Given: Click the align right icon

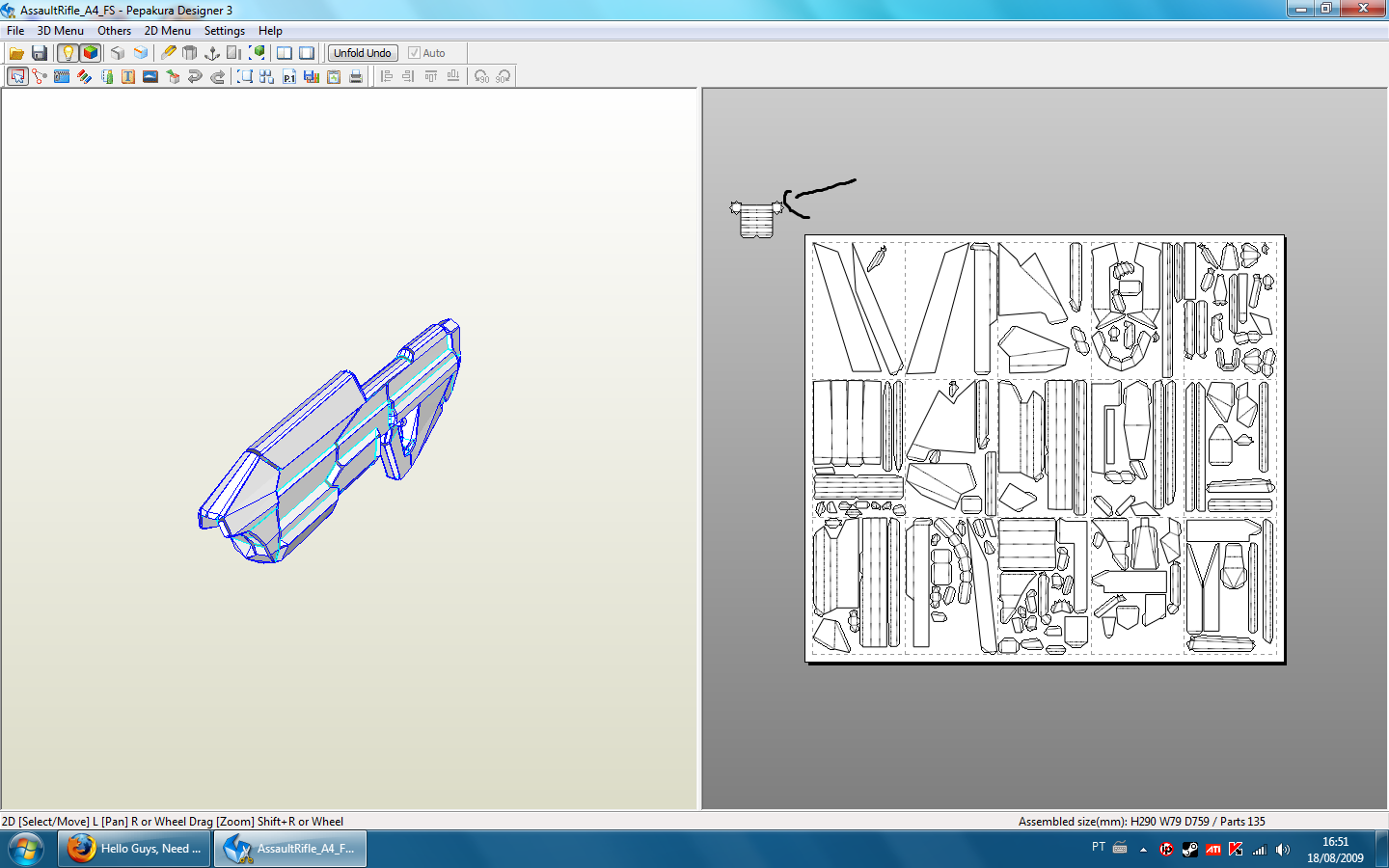Looking at the screenshot, I should [x=409, y=76].
